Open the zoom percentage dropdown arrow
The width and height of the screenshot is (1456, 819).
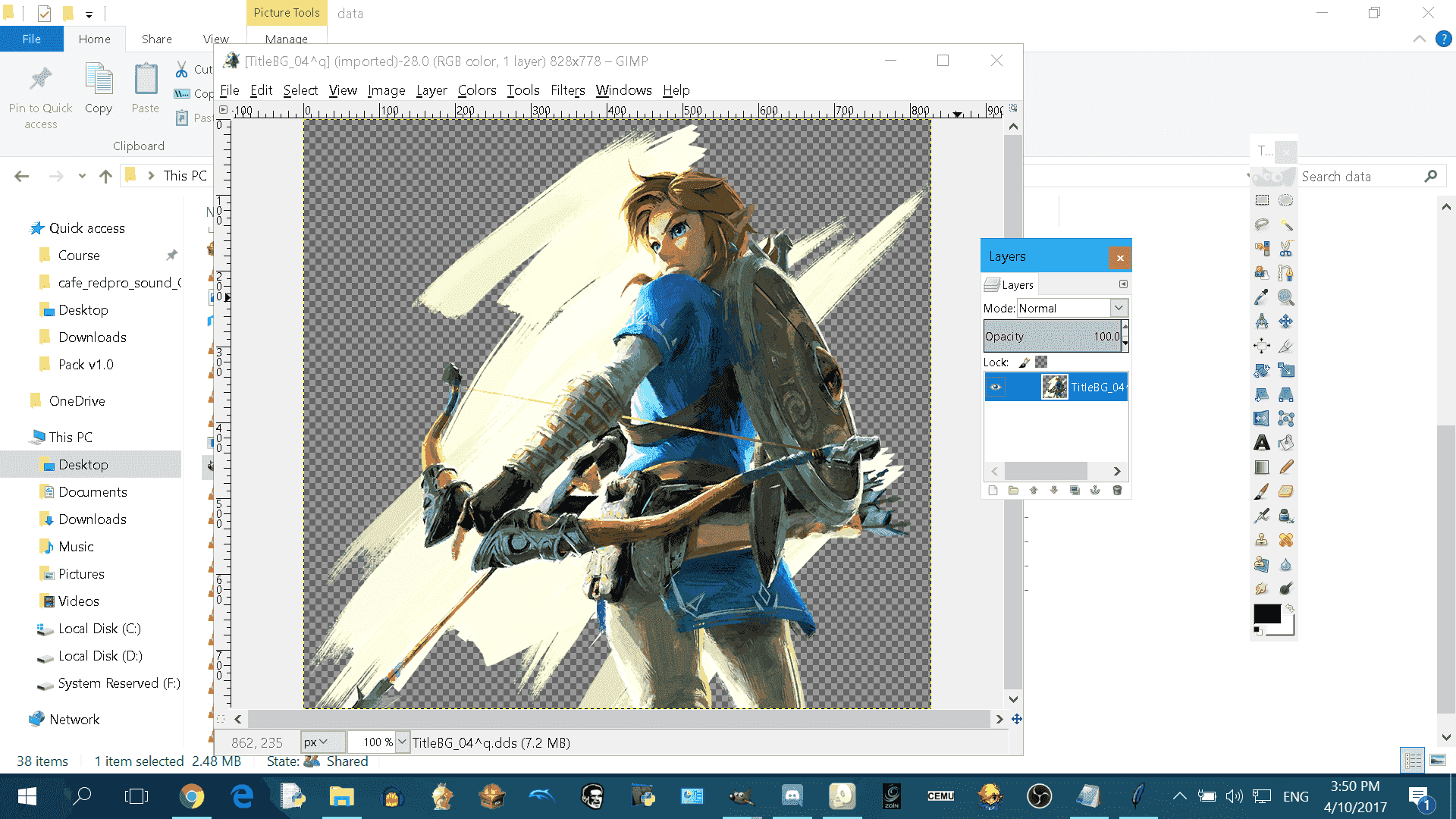point(402,742)
